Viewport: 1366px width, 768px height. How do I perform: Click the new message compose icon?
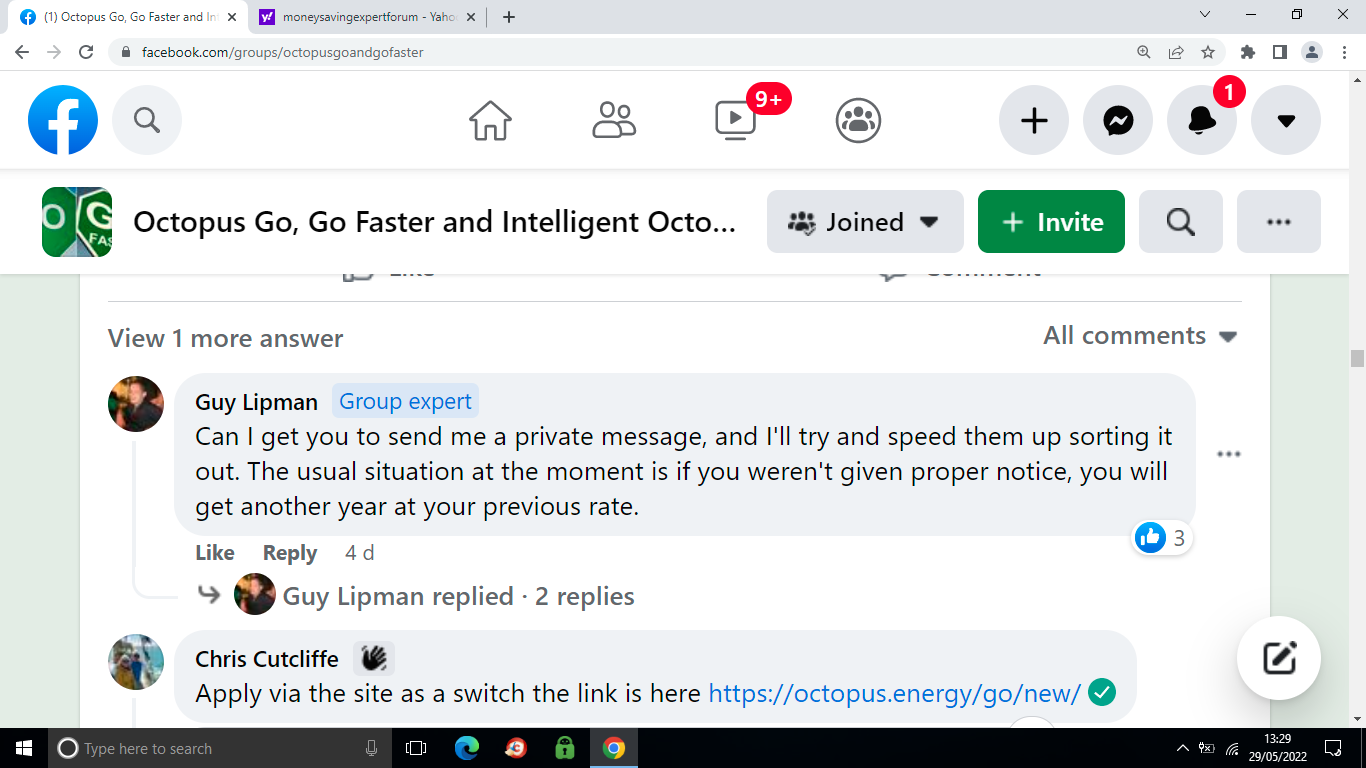[x=1279, y=658]
